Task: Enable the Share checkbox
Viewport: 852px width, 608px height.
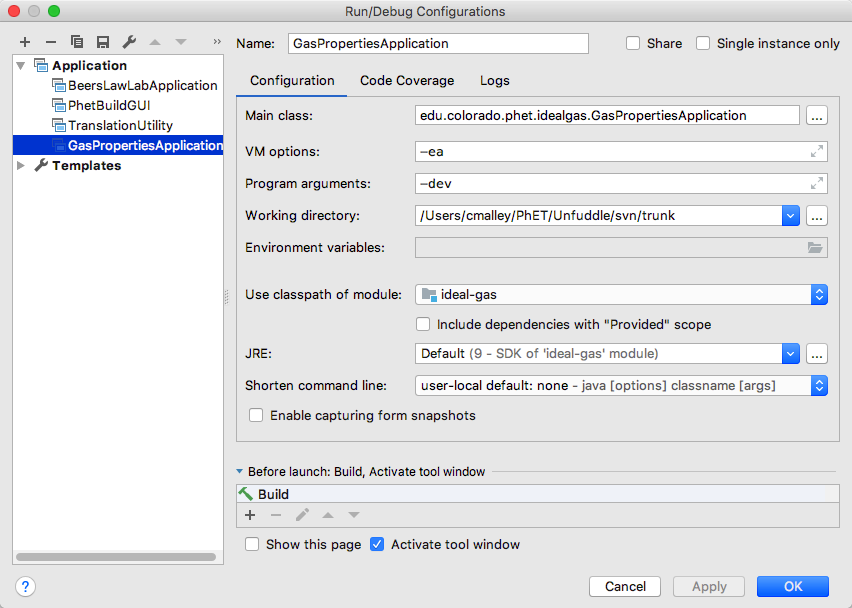Action: pyautogui.click(x=631, y=43)
